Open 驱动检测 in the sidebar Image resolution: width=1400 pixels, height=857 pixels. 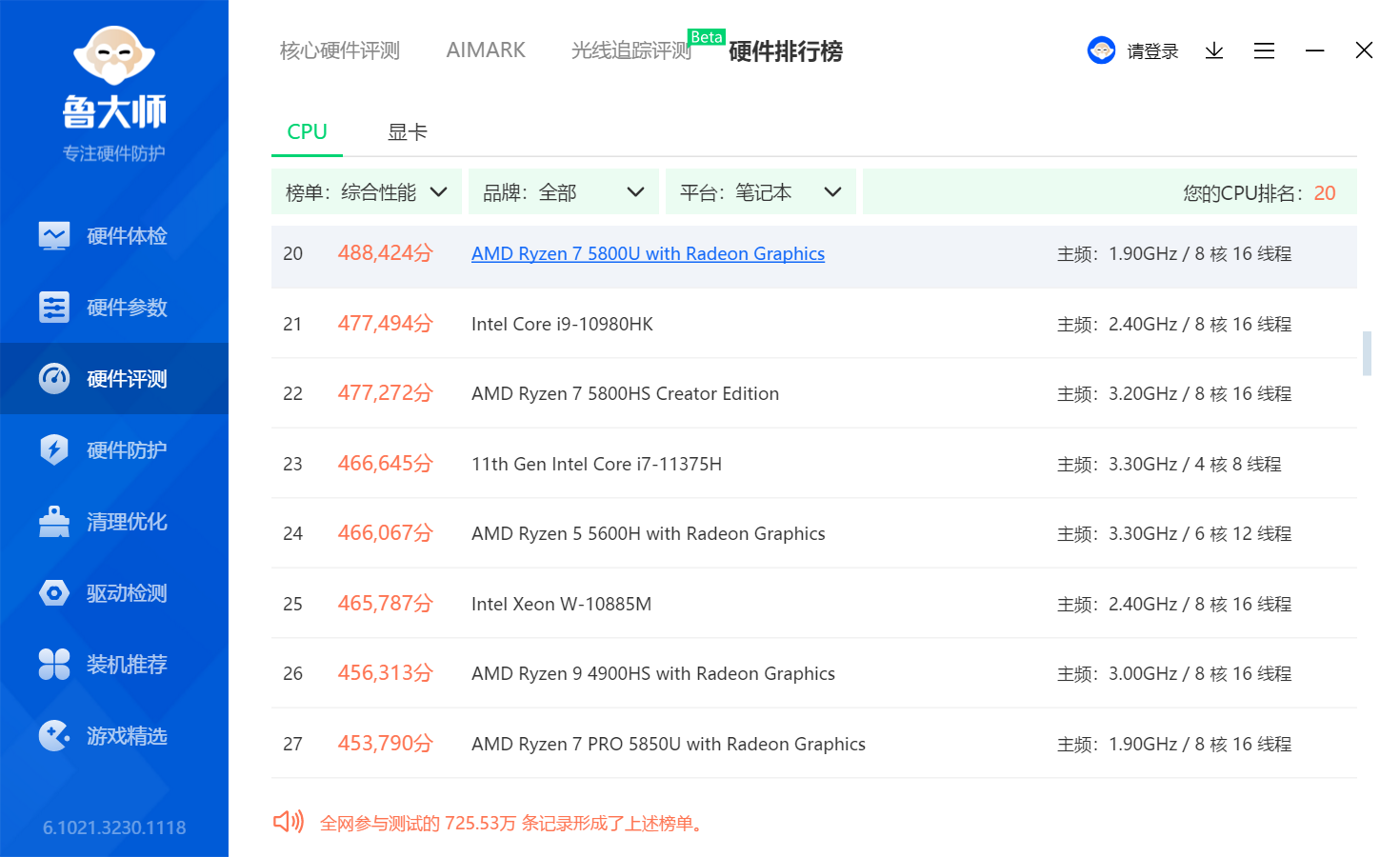[x=114, y=592]
